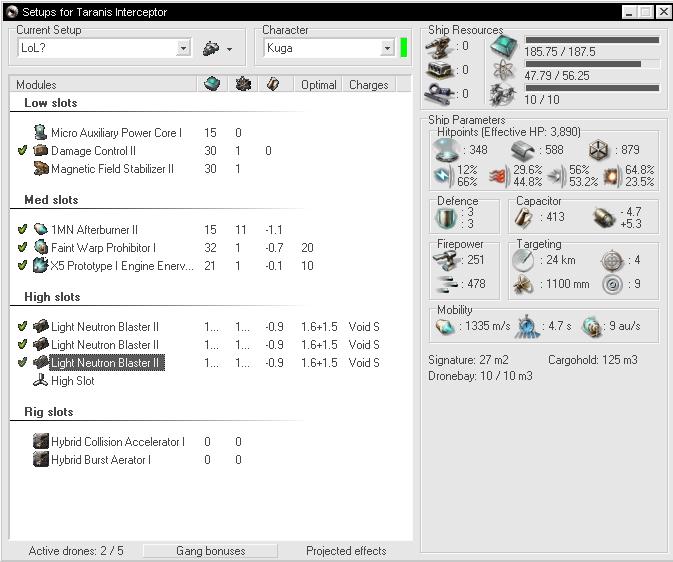Click the armor hitpoints icon showing 588
This screenshot has width=673, height=562.
tap(522, 151)
